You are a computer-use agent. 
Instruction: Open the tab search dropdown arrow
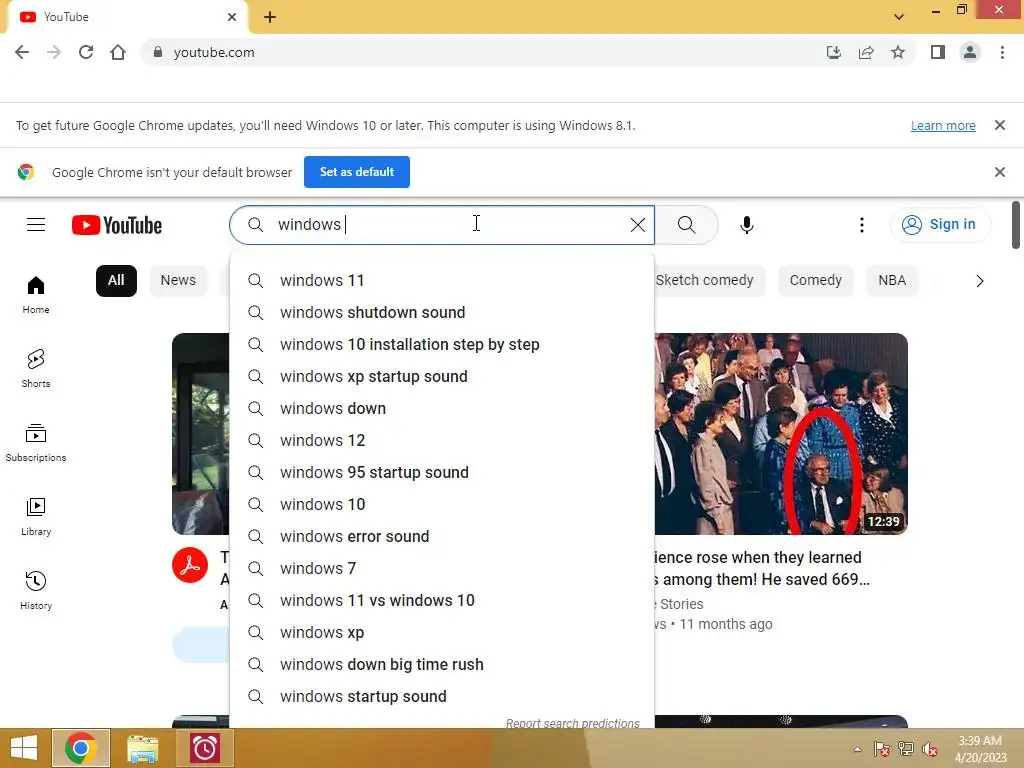[x=899, y=17]
